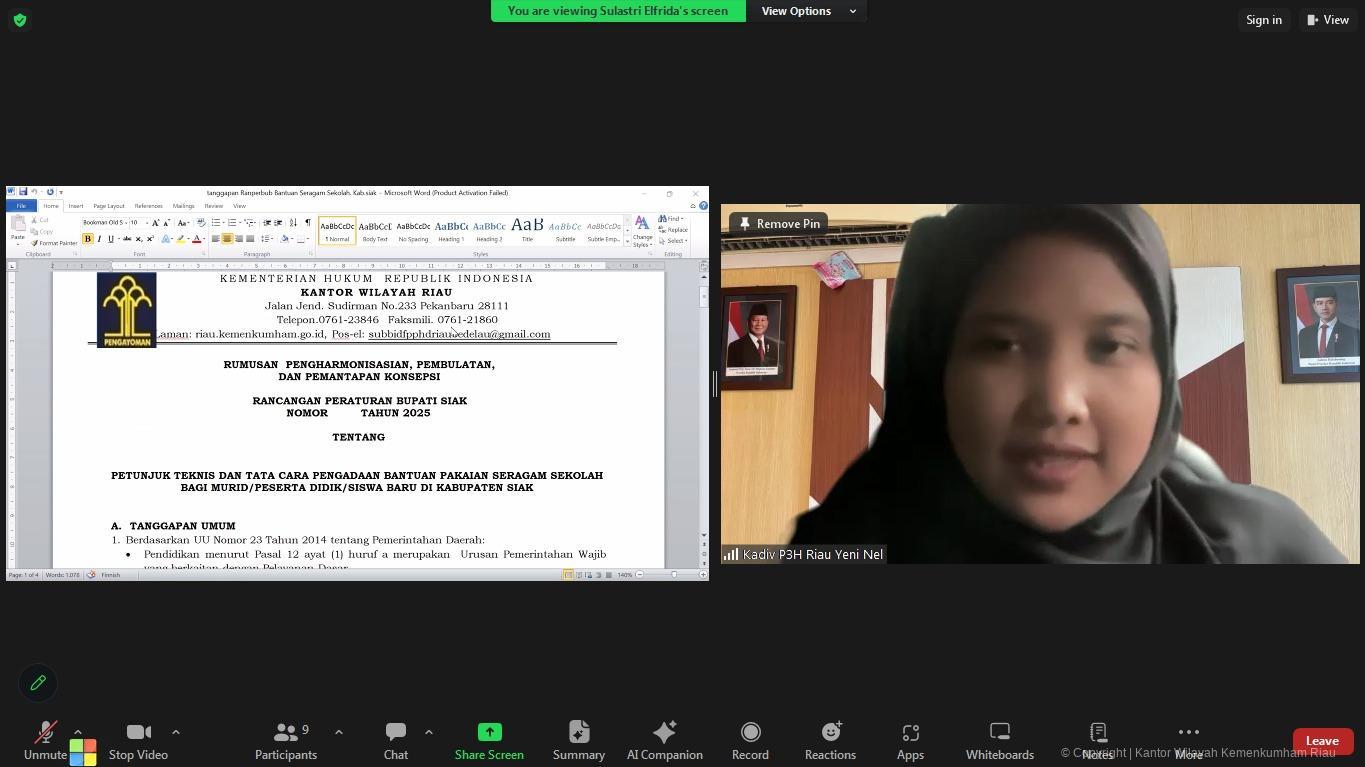Click the green encryption shield icon
The height and width of the screenshot is (767, 1365).
(x=20, y=20)
